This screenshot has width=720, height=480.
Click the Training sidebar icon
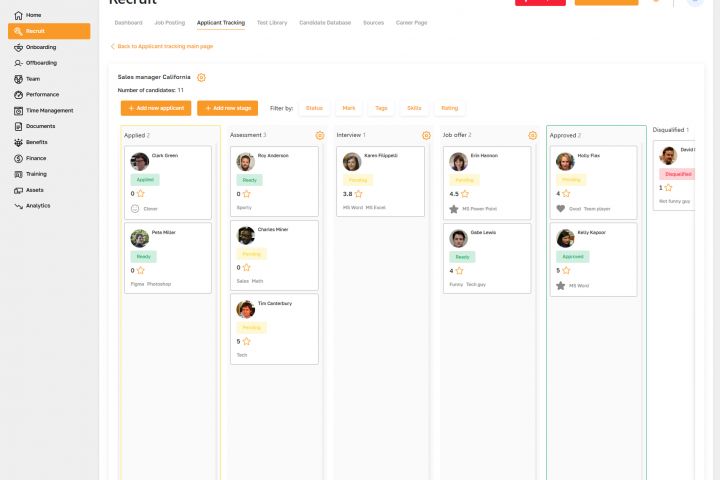pyautogui.click(x=18, y=174)
